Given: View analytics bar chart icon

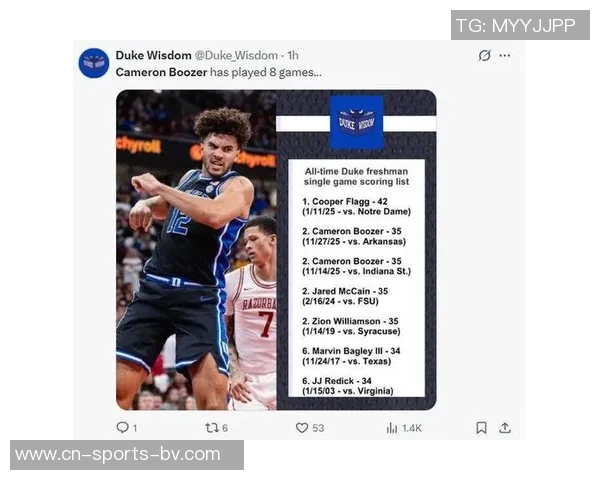Looking at the screenshot, I should pyautogui.click(x=392, y=428).
